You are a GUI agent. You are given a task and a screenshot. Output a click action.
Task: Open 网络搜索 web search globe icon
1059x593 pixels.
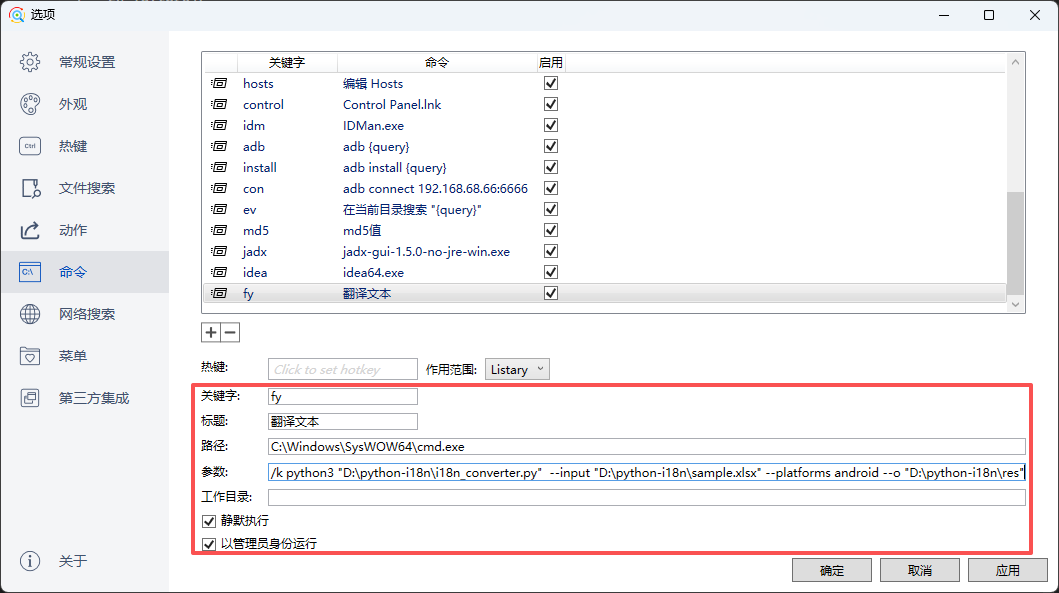click(x=30, y=314)
